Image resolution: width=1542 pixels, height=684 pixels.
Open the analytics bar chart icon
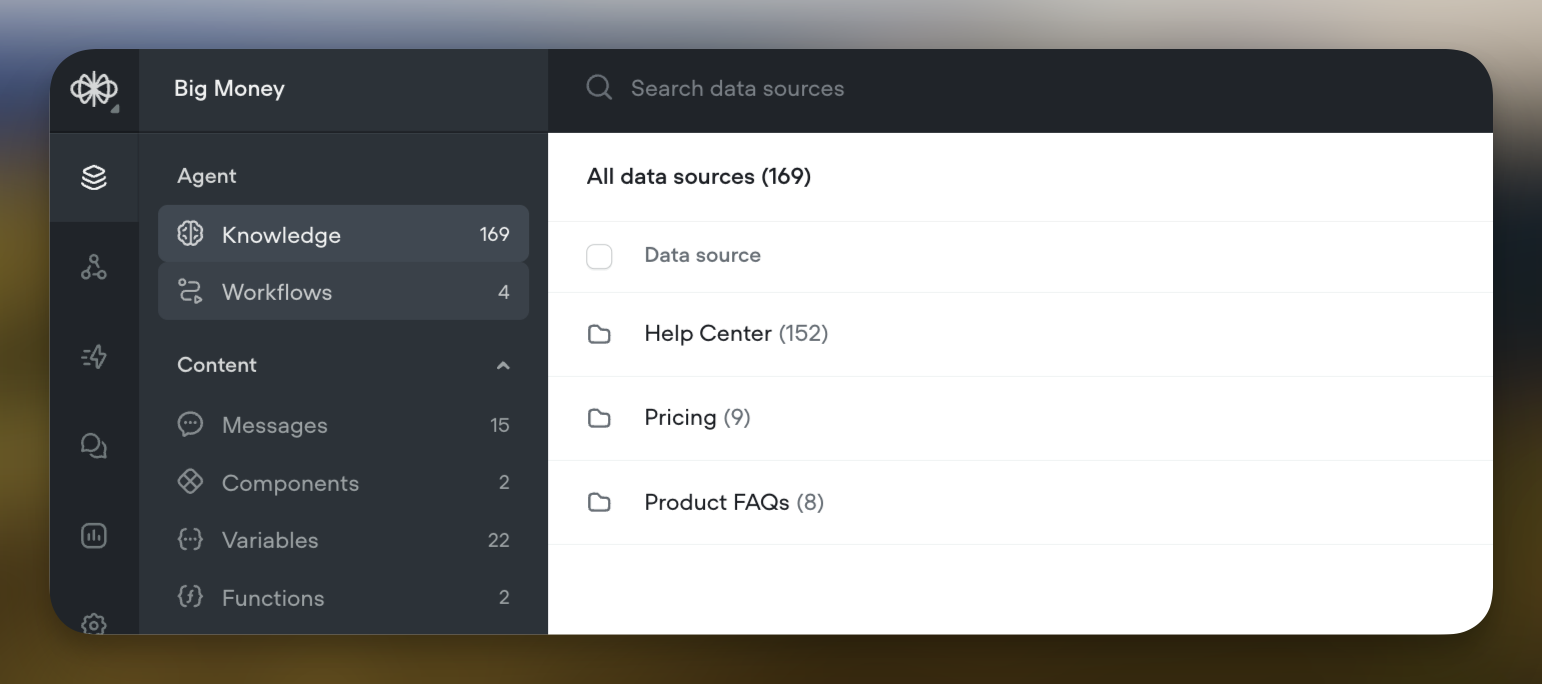[93, 535]
